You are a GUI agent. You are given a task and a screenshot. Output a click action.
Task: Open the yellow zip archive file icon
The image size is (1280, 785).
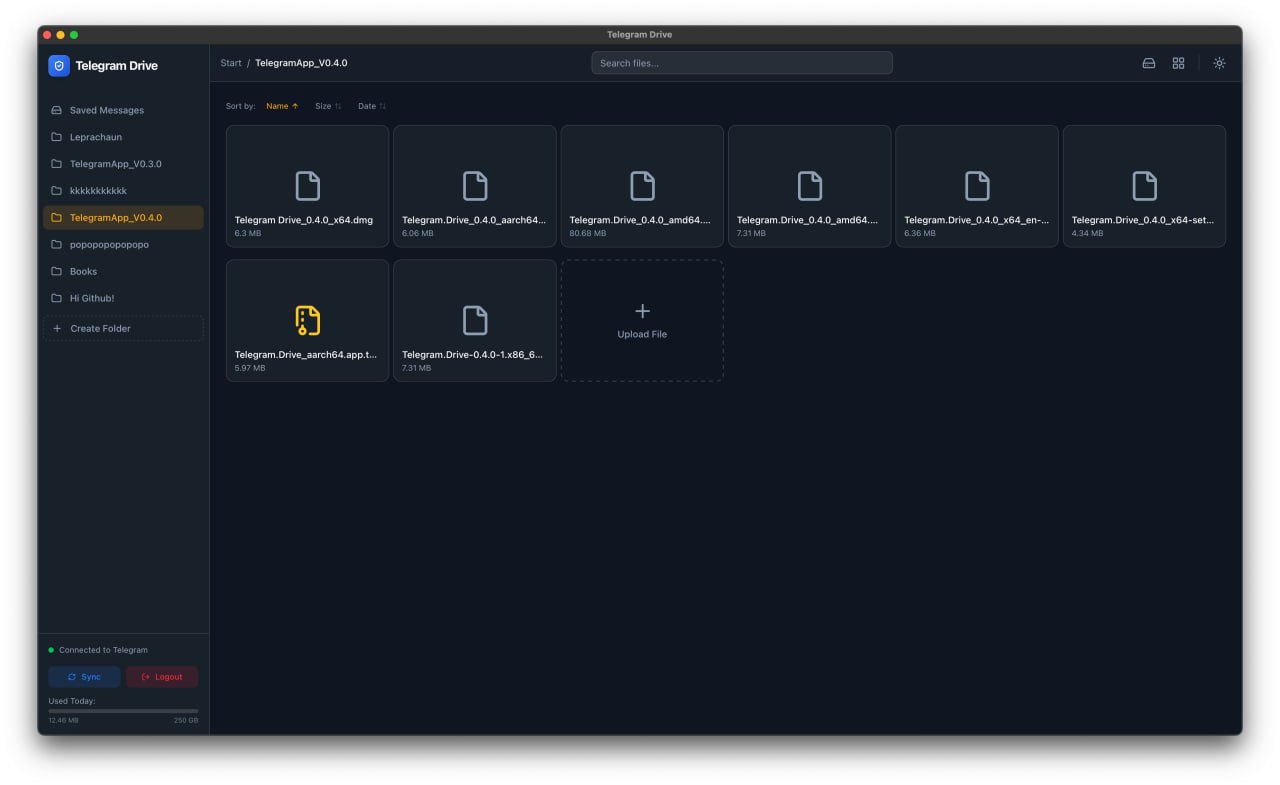point(307,320)
